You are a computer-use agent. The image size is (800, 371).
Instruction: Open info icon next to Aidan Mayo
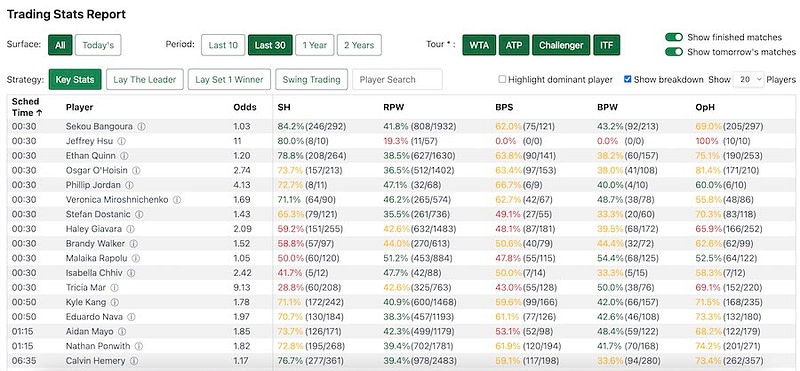pyautogui.click(x=123, y=332)
